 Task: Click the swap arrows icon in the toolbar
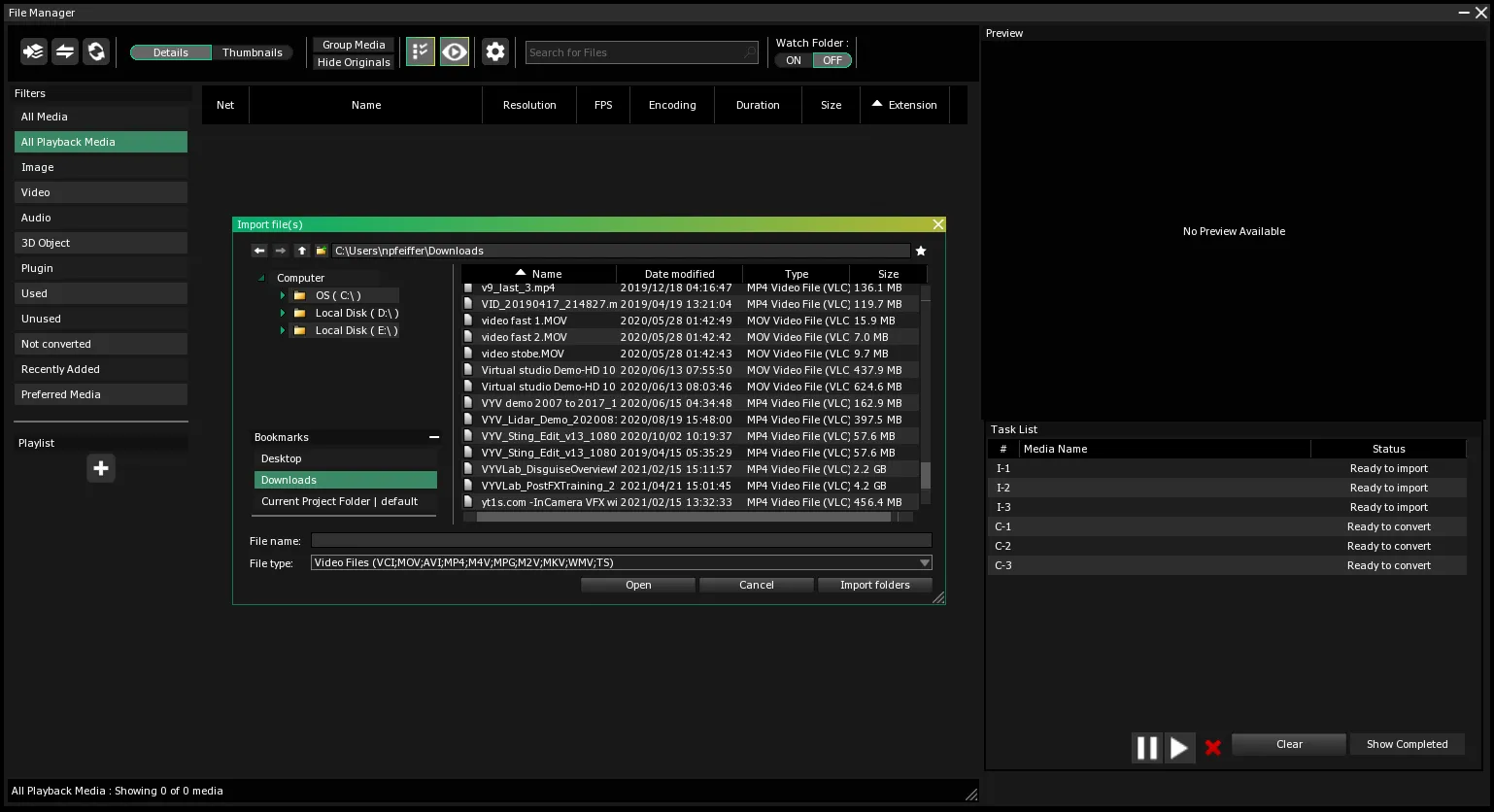click(65, 51)
